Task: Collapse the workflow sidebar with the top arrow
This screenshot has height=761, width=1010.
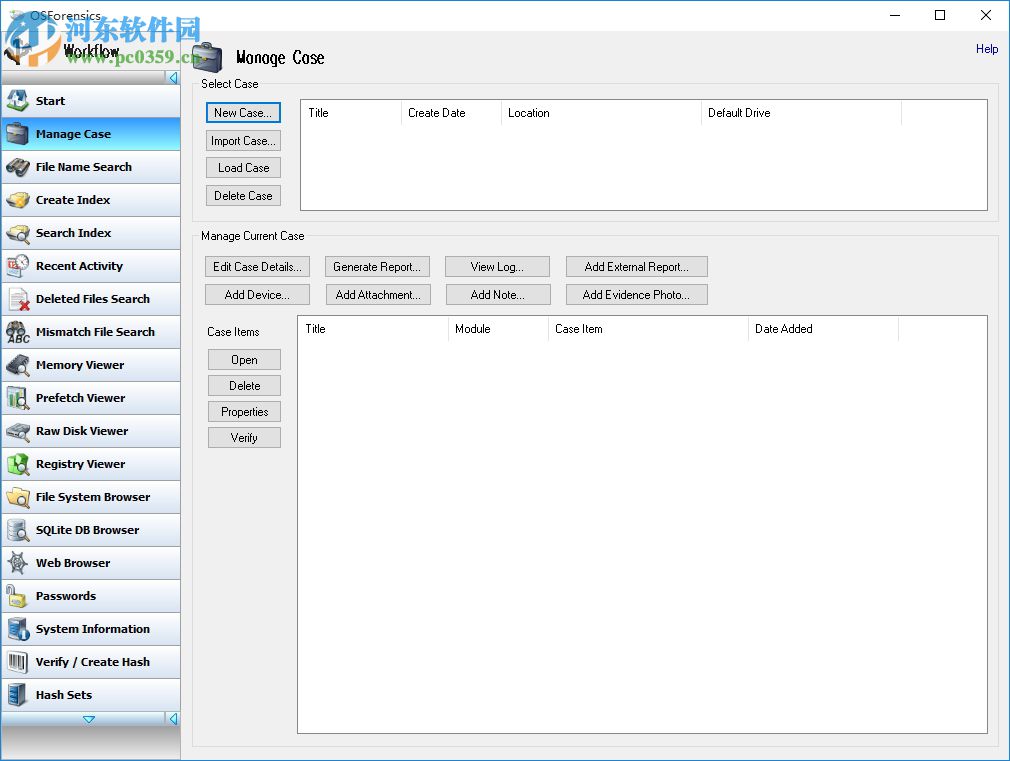Action: click(x=173, y=78)
